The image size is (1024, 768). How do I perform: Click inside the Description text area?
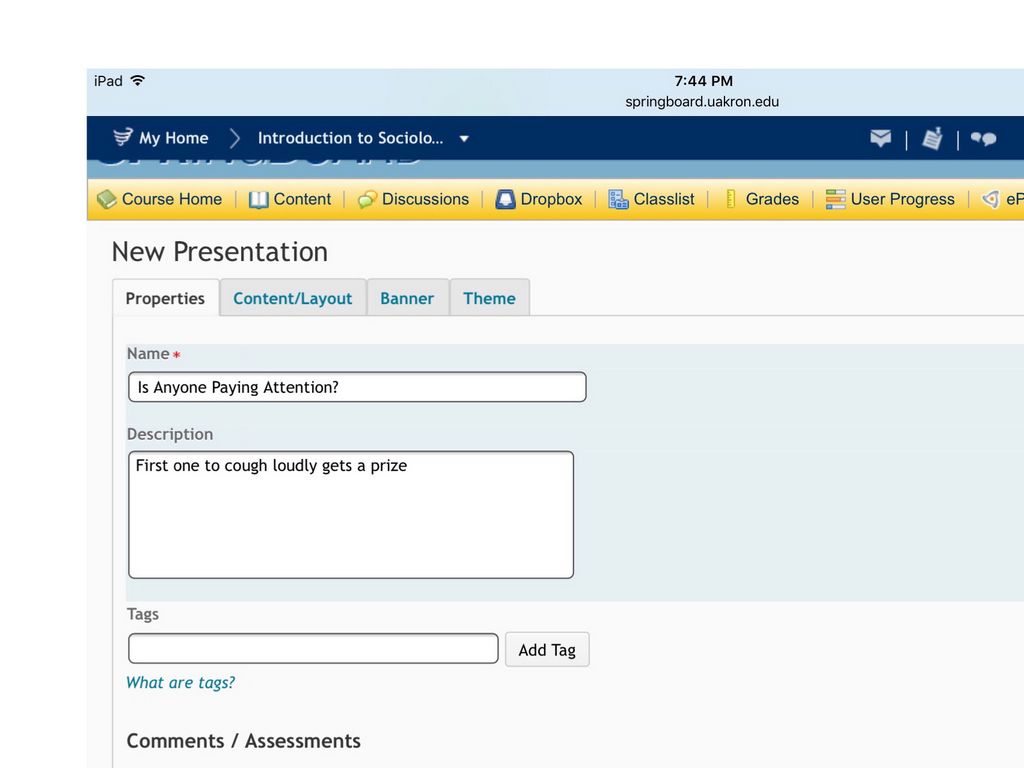[351, 515]
